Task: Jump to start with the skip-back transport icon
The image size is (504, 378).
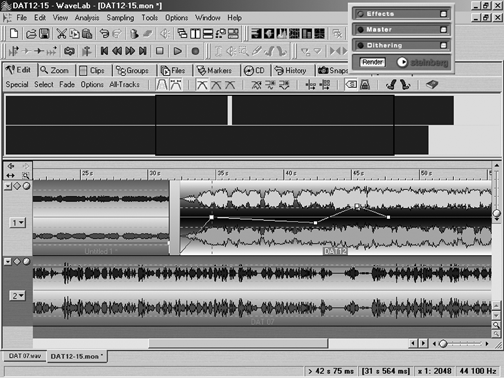Action: click(x=104, y=51)
